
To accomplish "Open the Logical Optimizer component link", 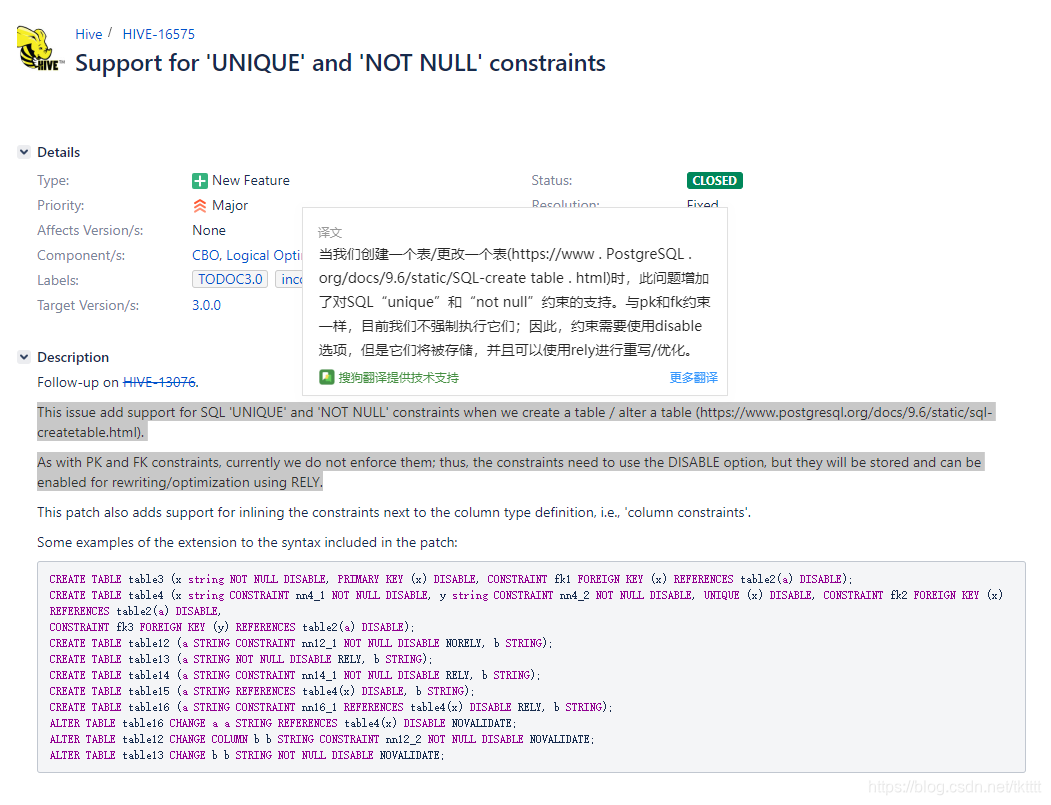I will [x=264, y=255].
